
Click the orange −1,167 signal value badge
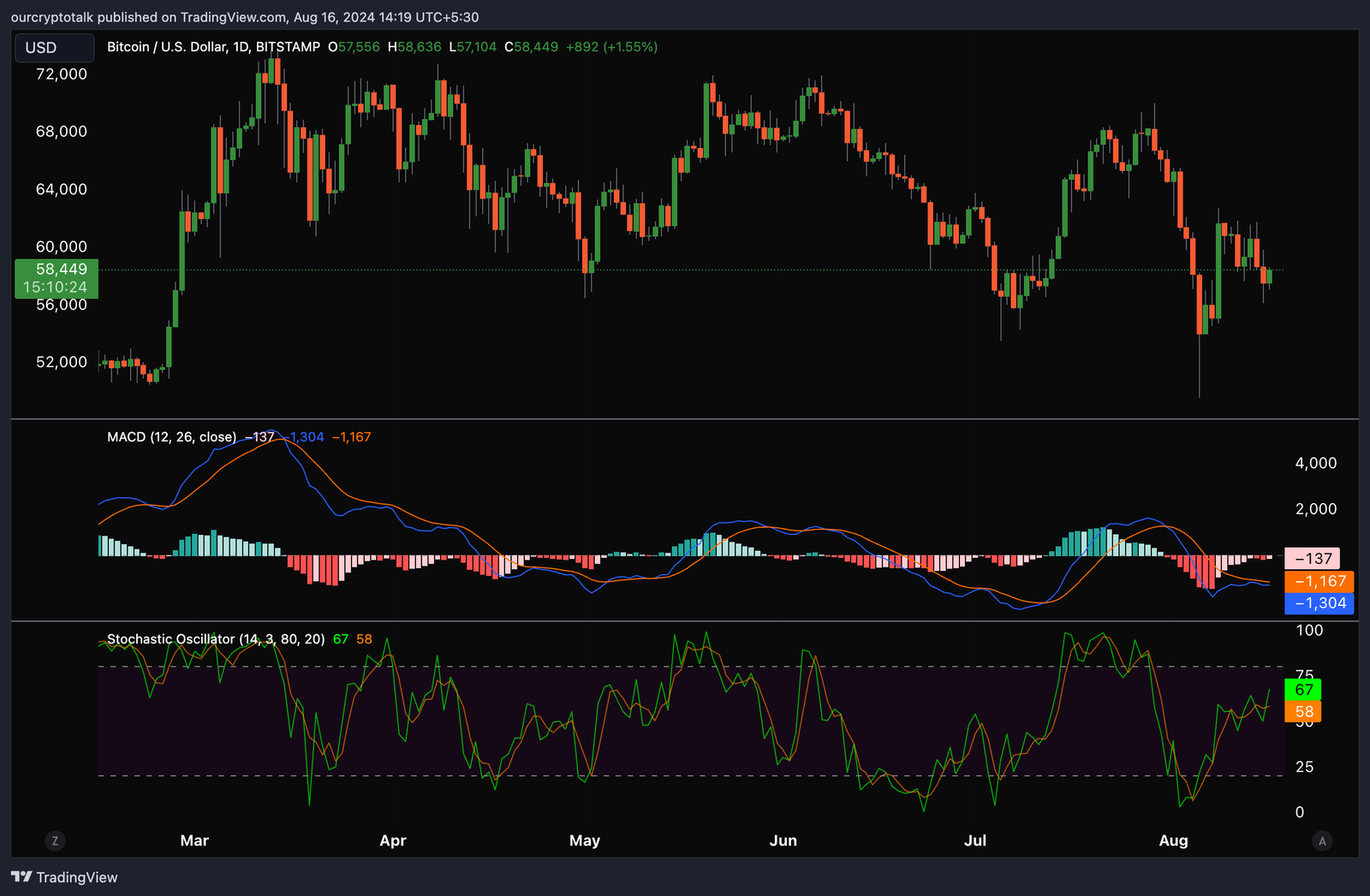point(1319,580)
